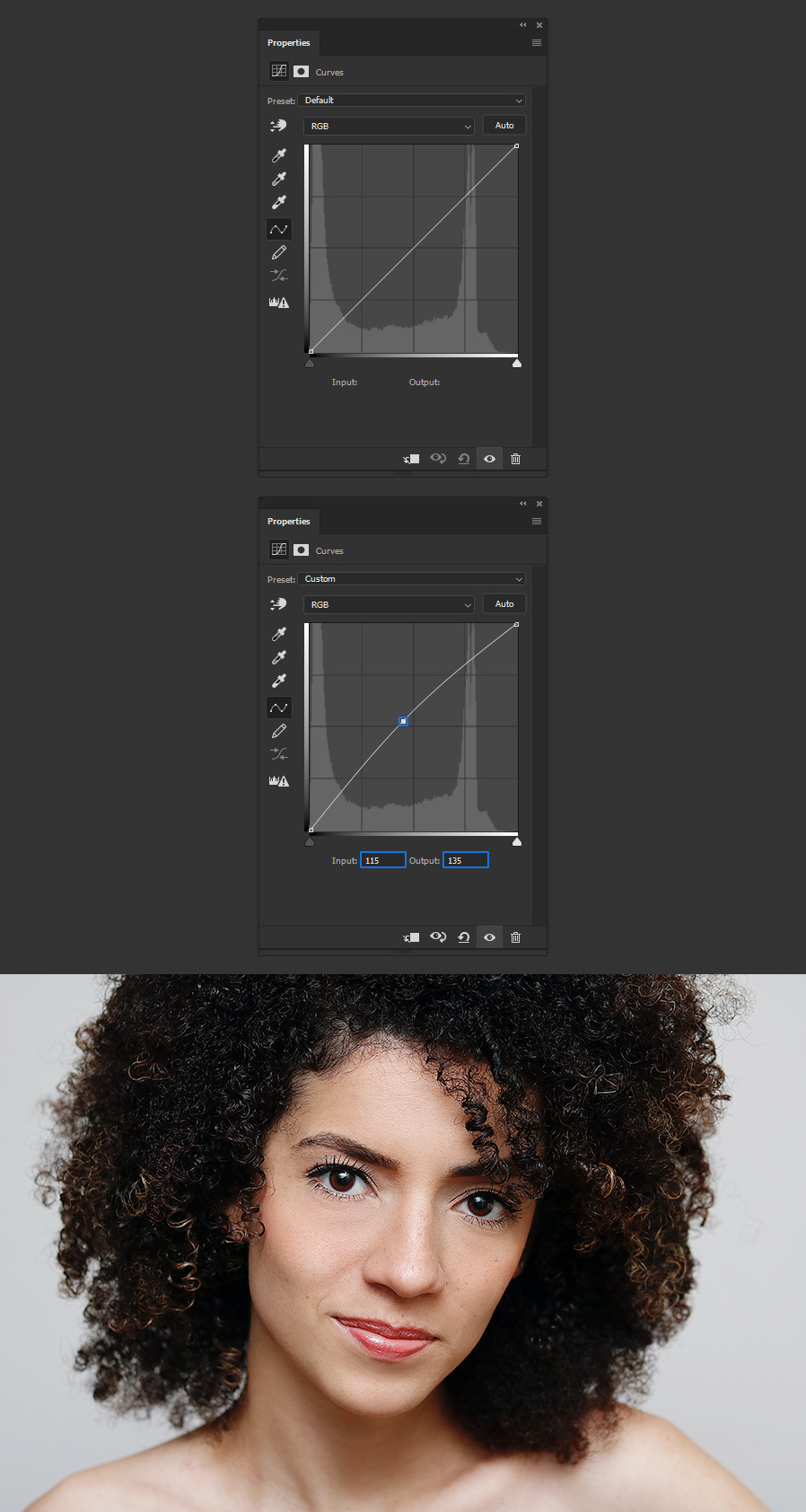Collapse top Properties panel with double arrows

coord(522,25)
